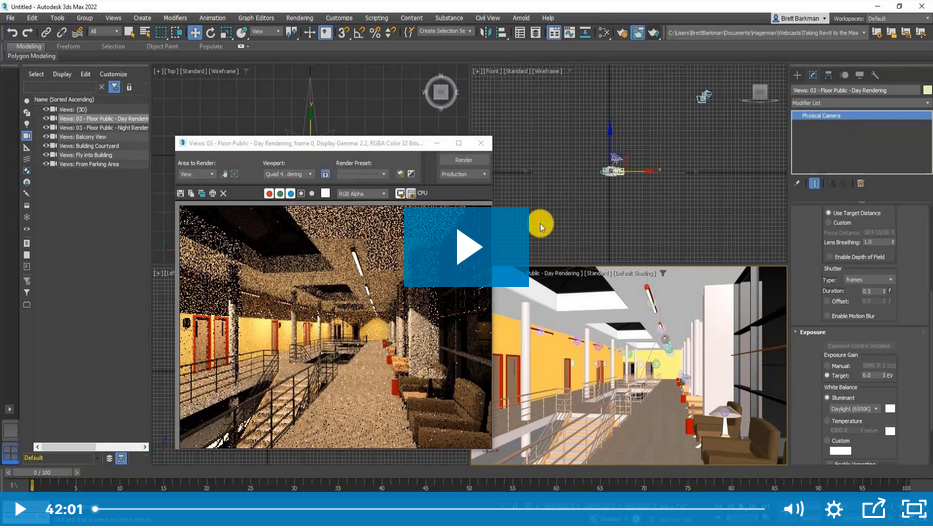Open the Modify panel icon
The image size is (933, 528).
click(x=813, y=75)
